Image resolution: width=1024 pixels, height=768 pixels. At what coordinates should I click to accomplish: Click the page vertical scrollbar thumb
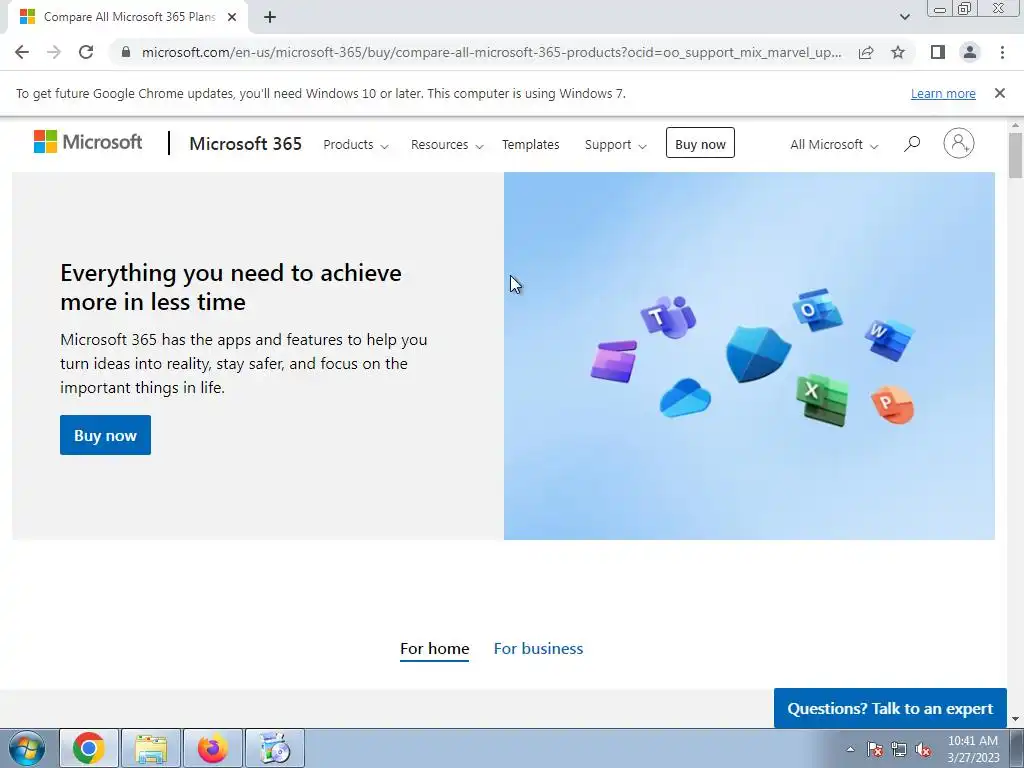(1015, 155)
